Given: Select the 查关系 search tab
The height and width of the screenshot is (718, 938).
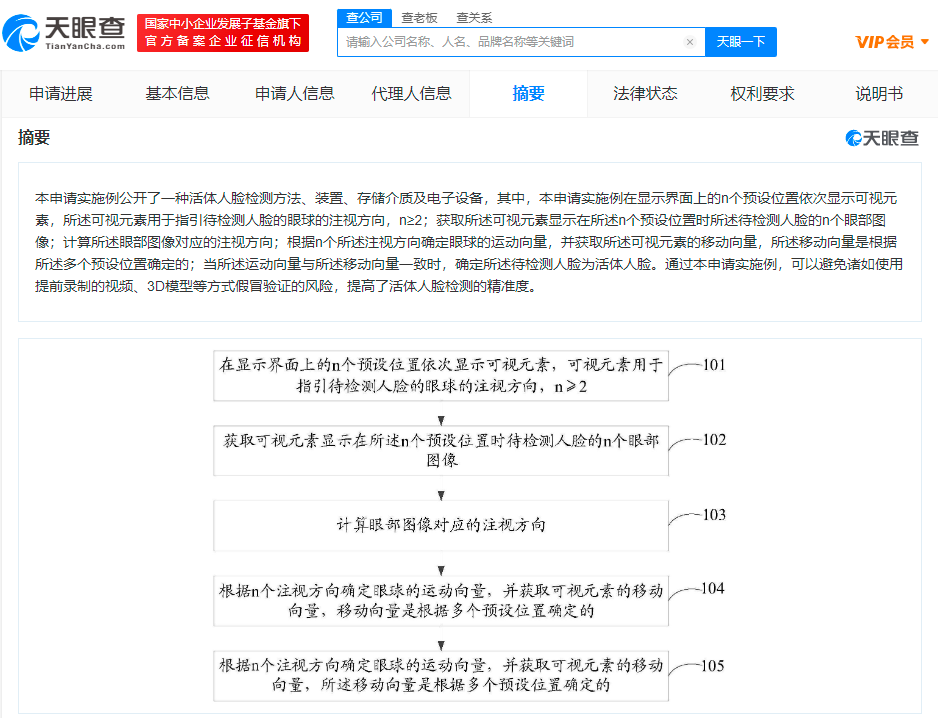Looking at the screenshot, I should pyautogui.click(x=474, y=18).
